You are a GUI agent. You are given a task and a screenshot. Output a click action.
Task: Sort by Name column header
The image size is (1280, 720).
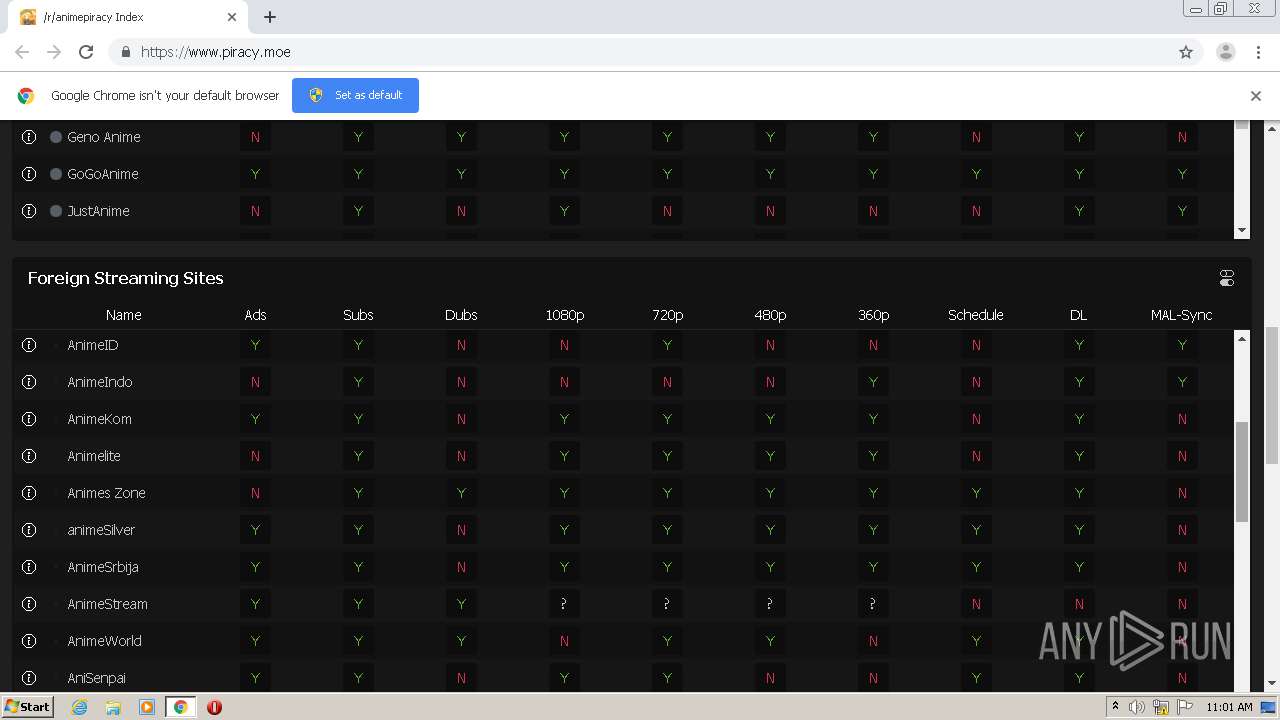pos(124,315)
